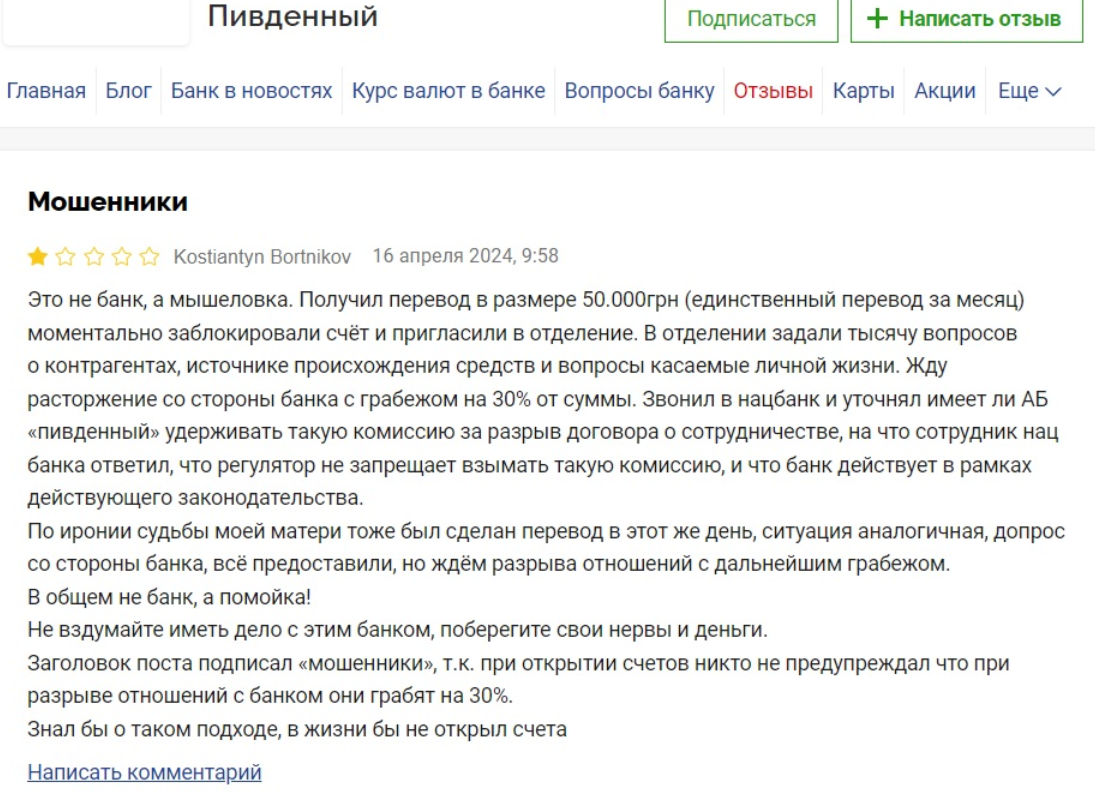Open the active 'Отзывы' tab
1095x795 pixels.
click(x=773, y=91)
